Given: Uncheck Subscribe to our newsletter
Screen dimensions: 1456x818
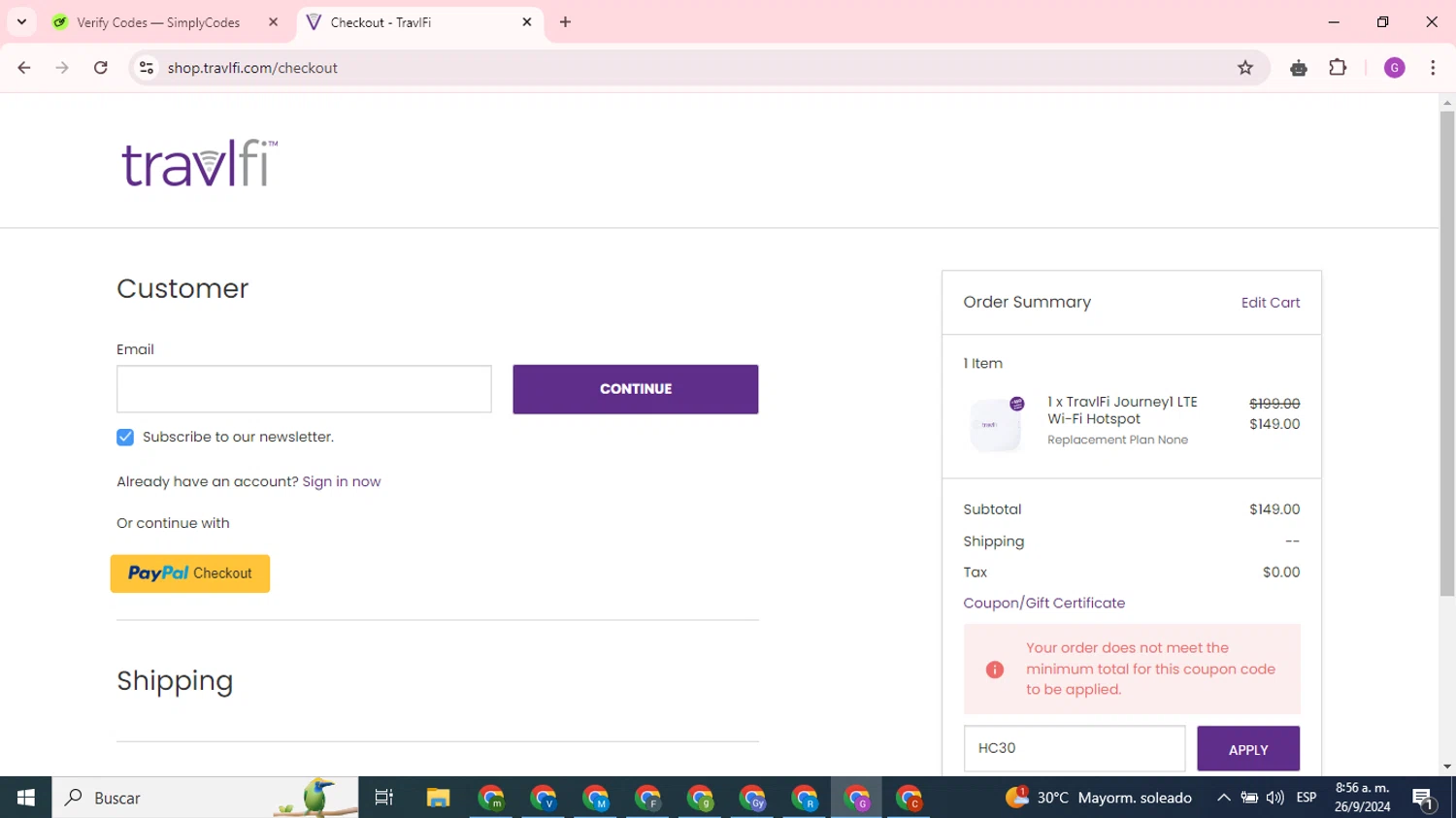Looking at the screenshot, I should coord(125,438).
